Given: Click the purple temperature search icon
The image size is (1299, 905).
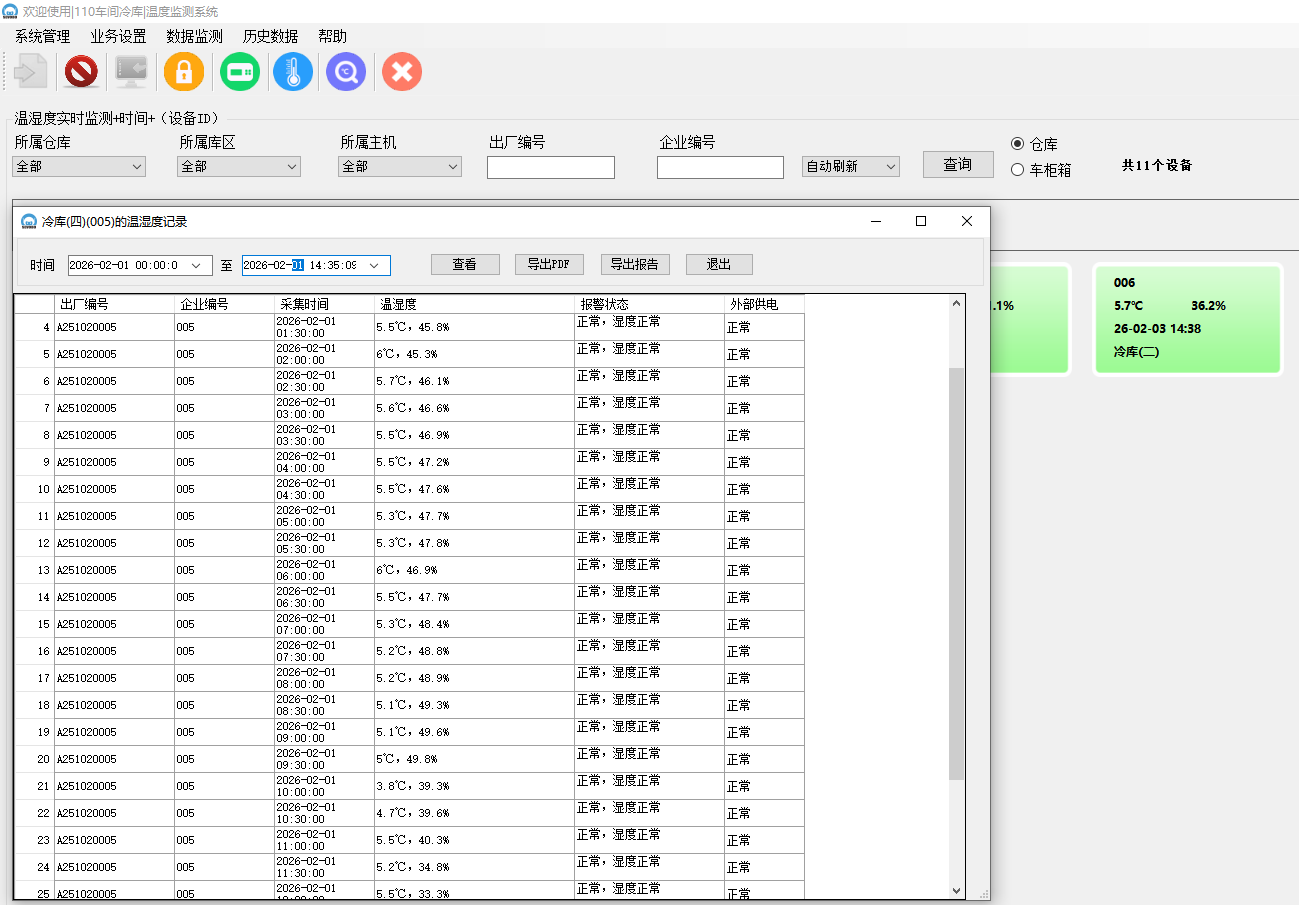Looking at the screenshot, I should tap(346, 72).
